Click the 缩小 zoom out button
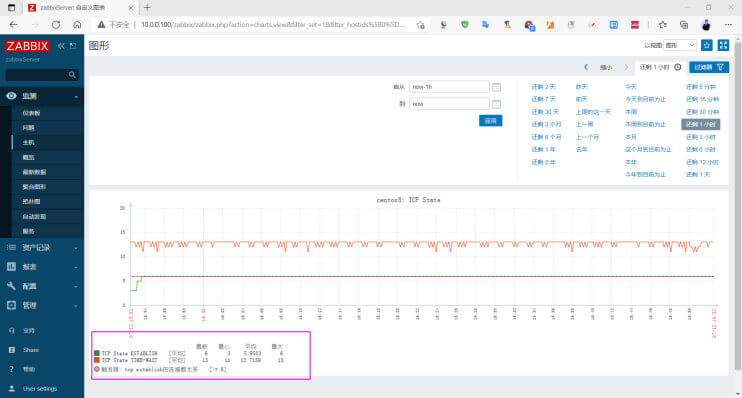742x398 pixels. [x=606, y=67]
